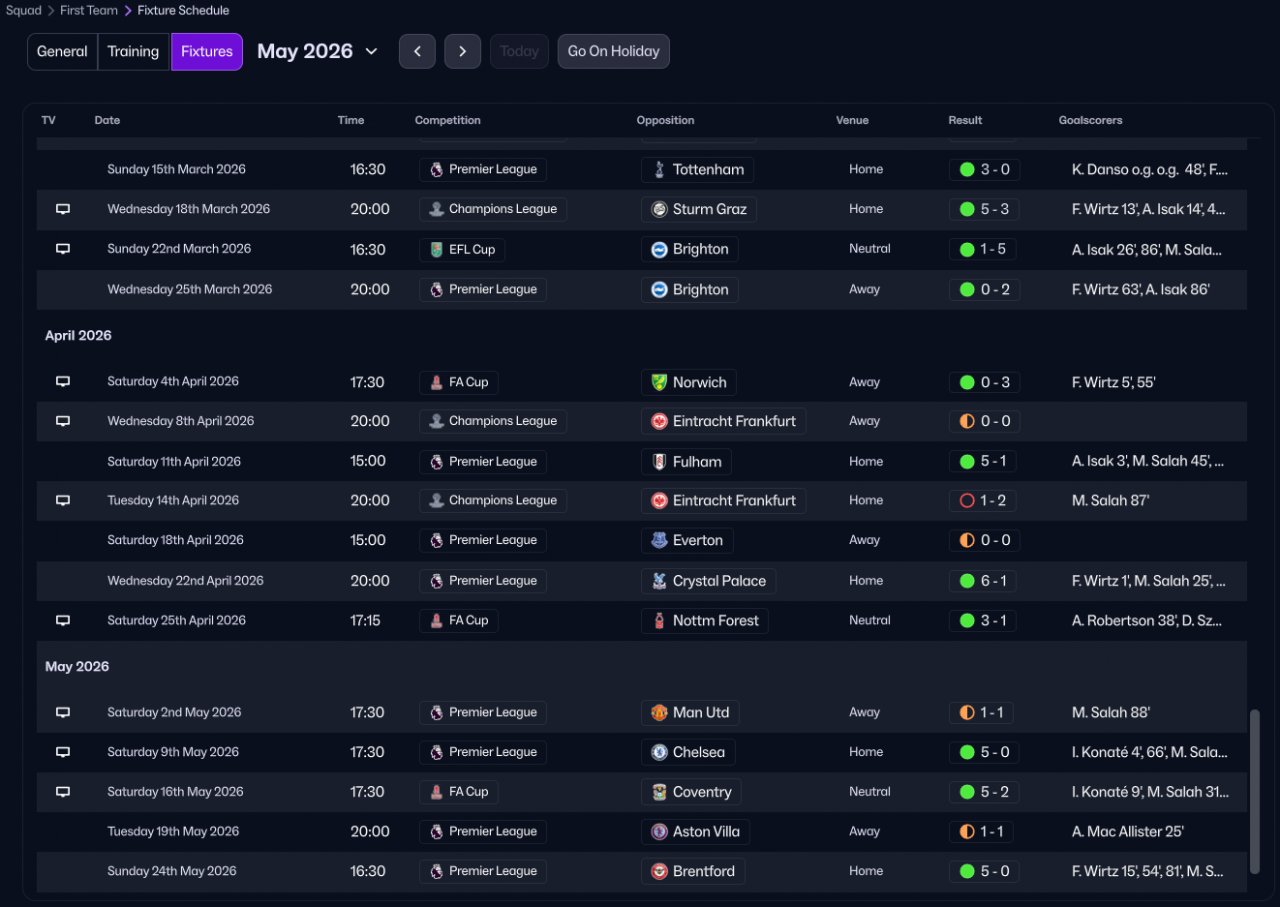The height and width of the screenshot is (907, 1280).
Task: Click the Date column header
Action: [x=107, y=120]
